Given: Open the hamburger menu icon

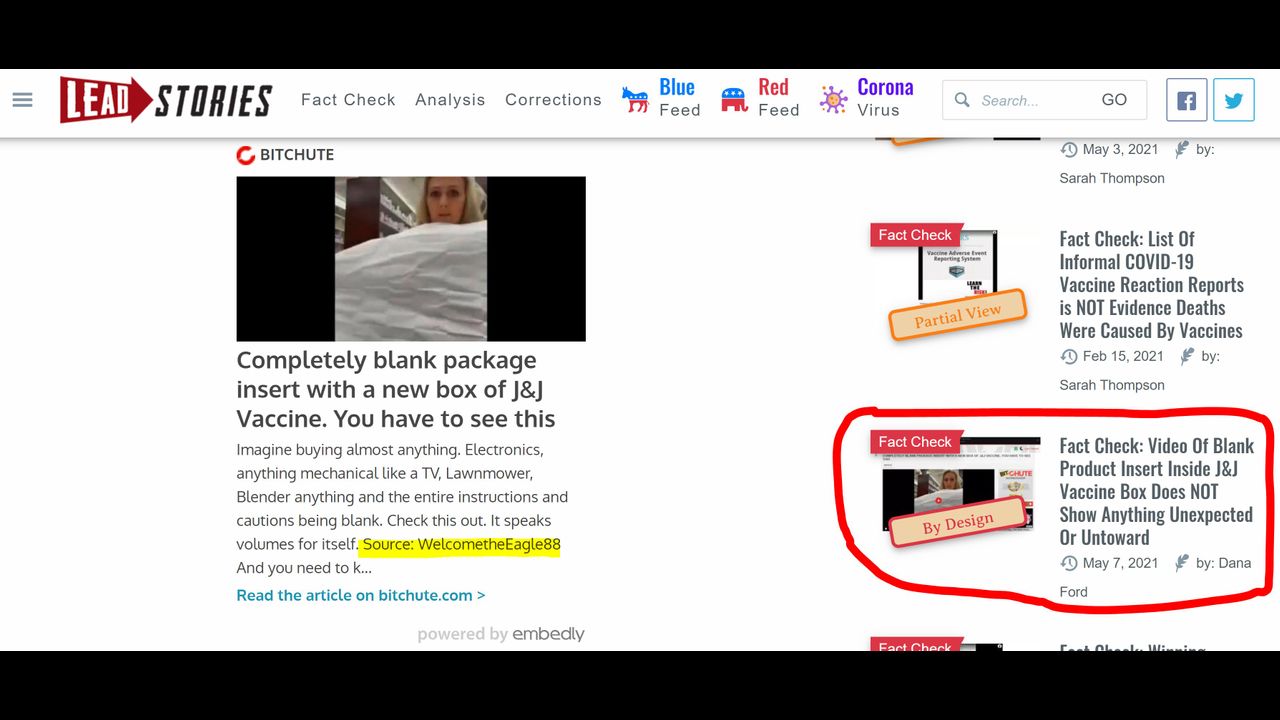Looking at the screenshot, I should point(22,100).
